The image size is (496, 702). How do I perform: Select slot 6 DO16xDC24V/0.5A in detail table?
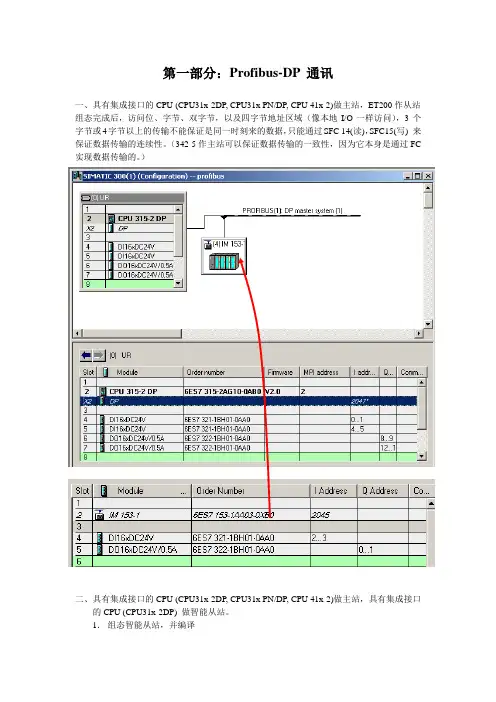[249, 438]
